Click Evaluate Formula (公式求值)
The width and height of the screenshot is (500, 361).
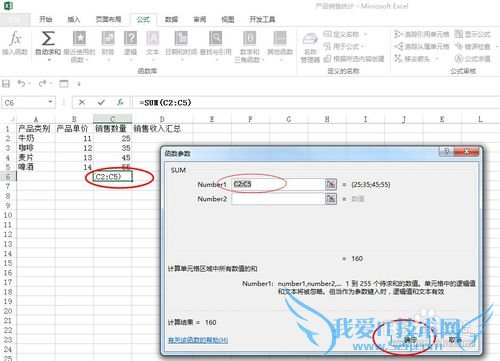[473, 59]
